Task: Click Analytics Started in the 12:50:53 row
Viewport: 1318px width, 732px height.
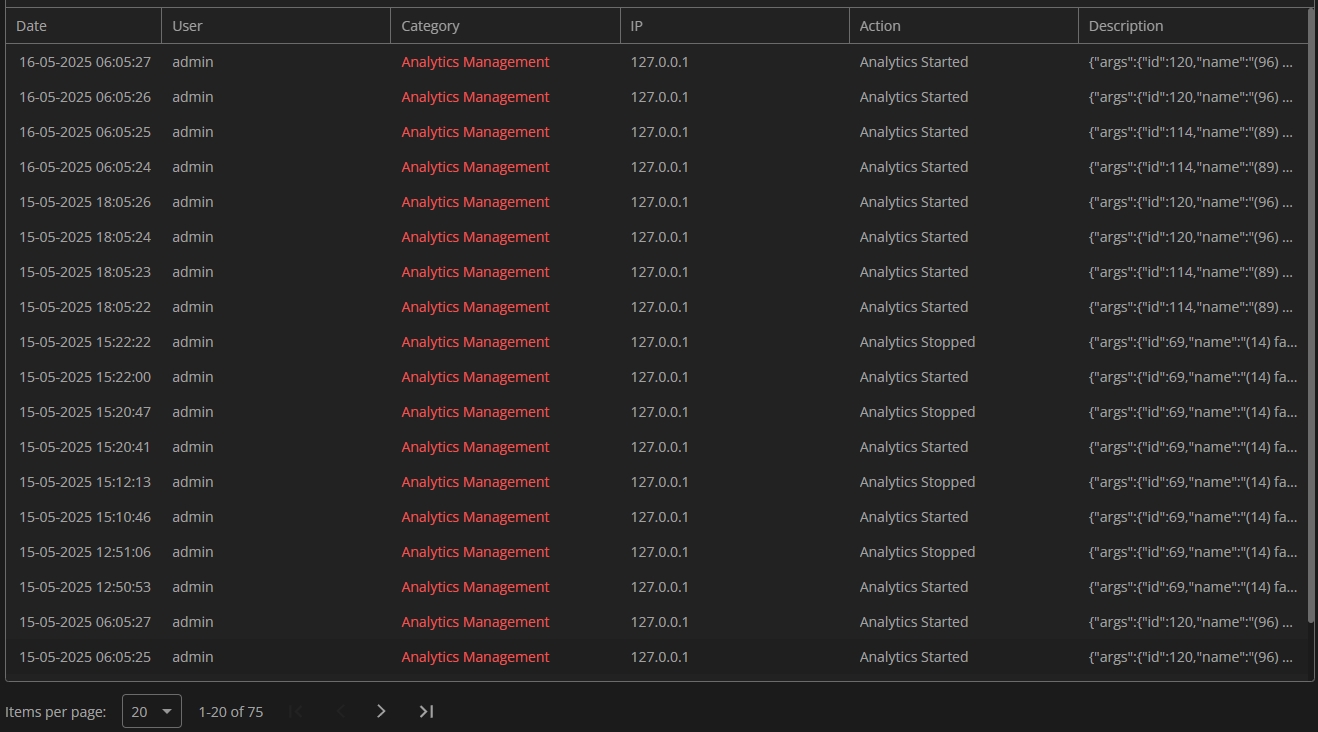Action: click(x=914, y=587)
